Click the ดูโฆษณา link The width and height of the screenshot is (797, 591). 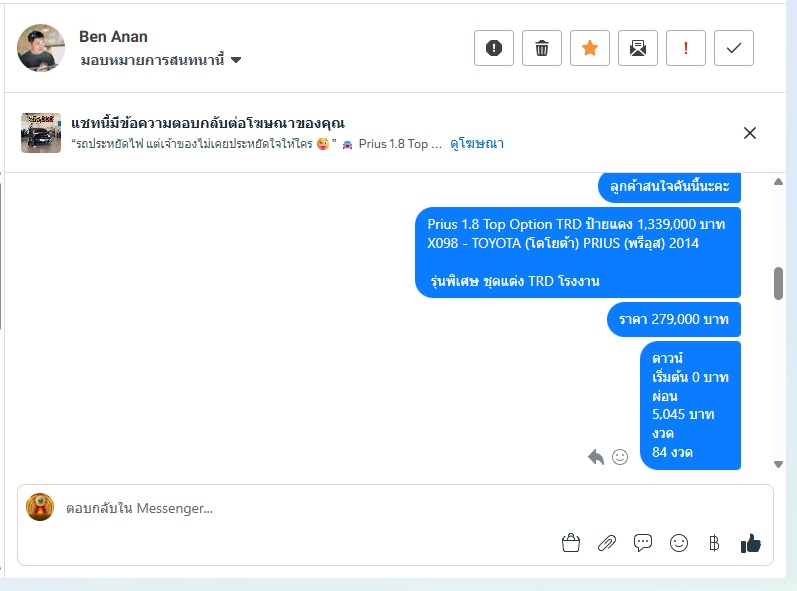click(x=477, y=143)
